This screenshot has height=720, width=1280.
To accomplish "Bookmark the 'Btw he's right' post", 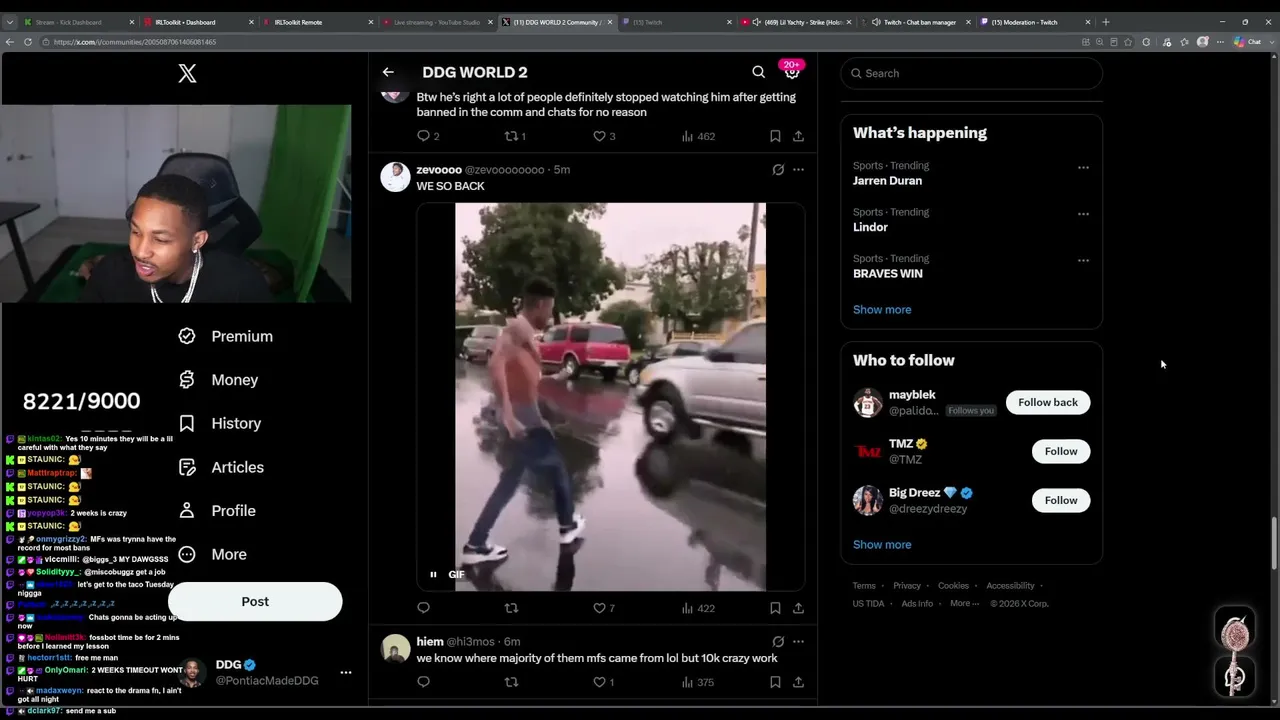I will pyautogui.click(x=775, y=136).
